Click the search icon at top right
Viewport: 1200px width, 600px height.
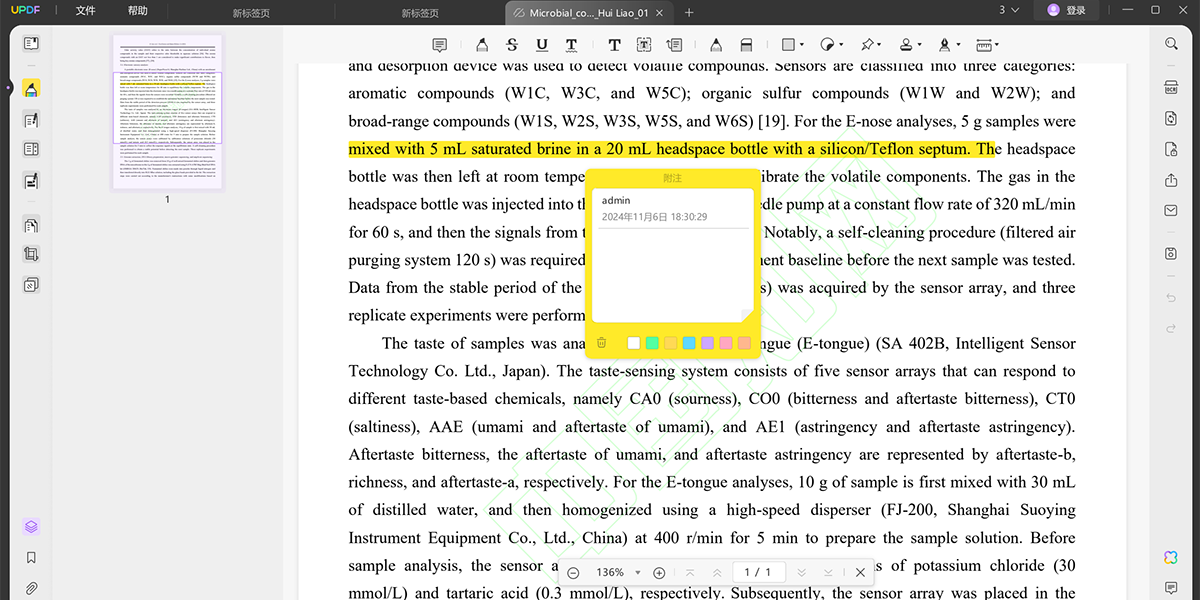(x=1171, y=44)
